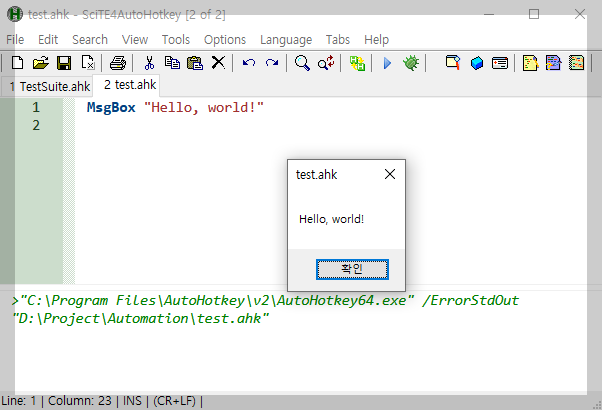602x410 pixels.
Task: Click the dialog window toolbar icon
Action: [x=500, y=63]
